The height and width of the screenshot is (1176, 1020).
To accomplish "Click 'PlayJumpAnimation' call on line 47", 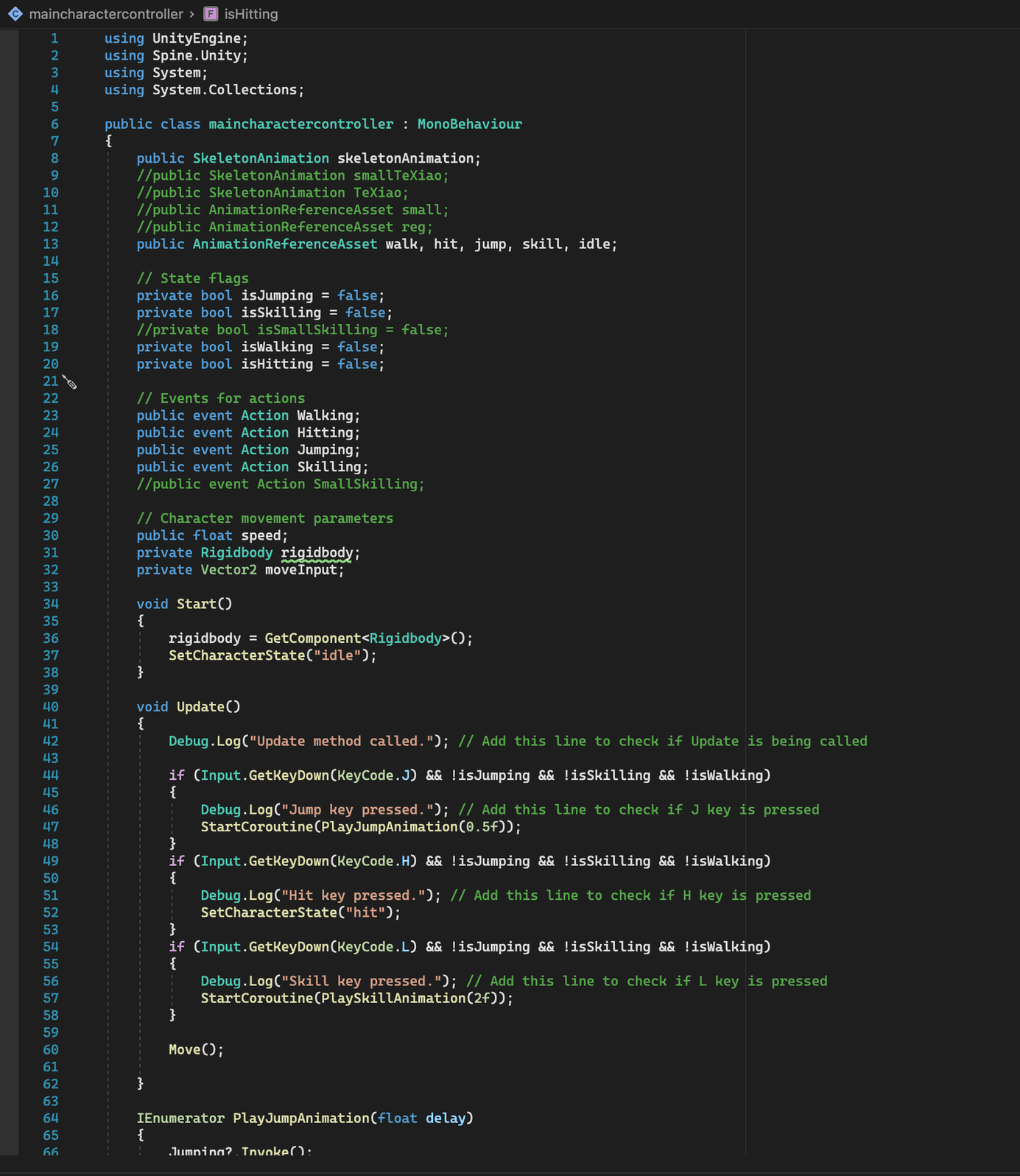I will coord(390,827).
